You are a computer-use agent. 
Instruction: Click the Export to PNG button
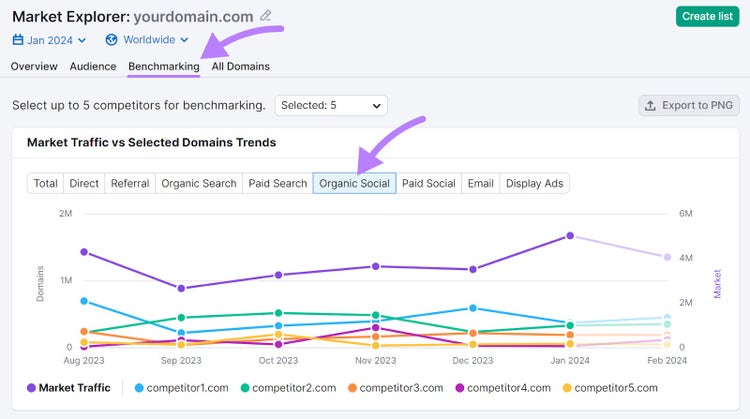click(x=689, y=105)
